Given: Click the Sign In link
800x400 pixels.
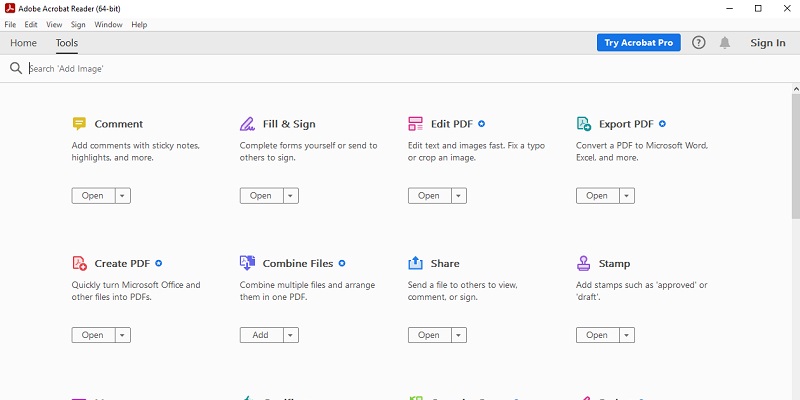Looking at the screenshot, I should point(768,43).
